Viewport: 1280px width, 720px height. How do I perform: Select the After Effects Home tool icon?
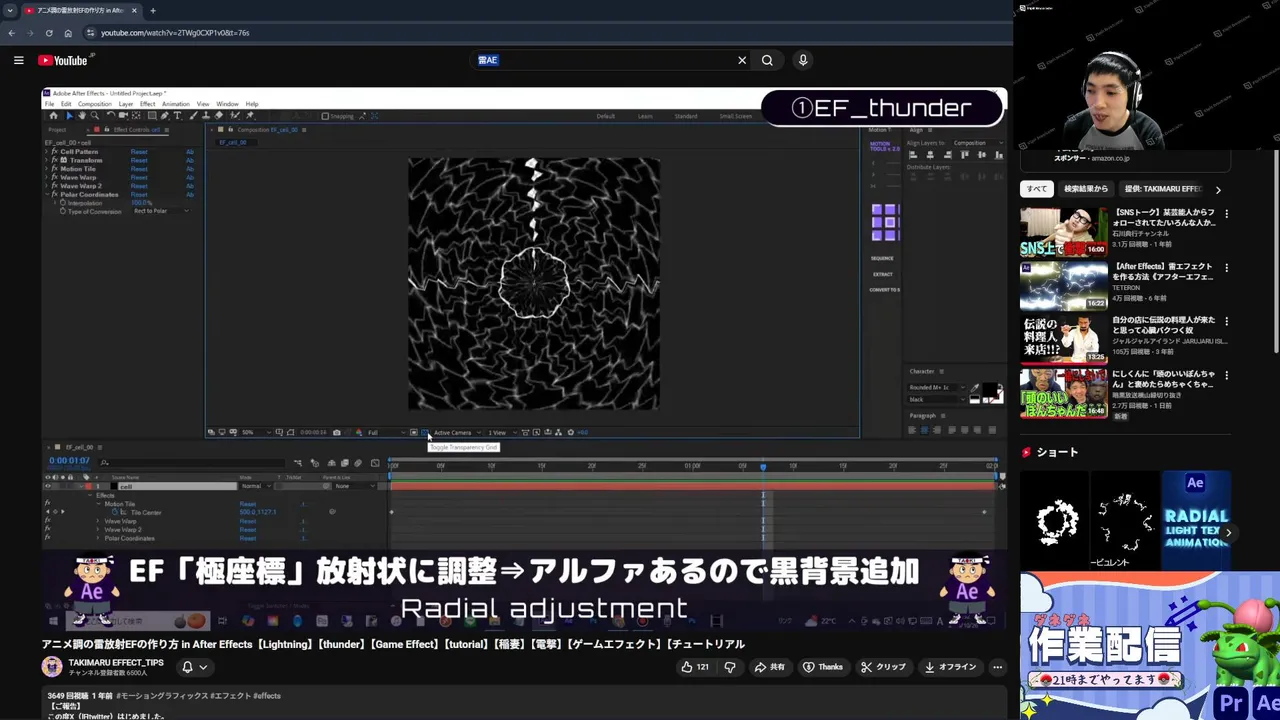click(x=53, y=116)
